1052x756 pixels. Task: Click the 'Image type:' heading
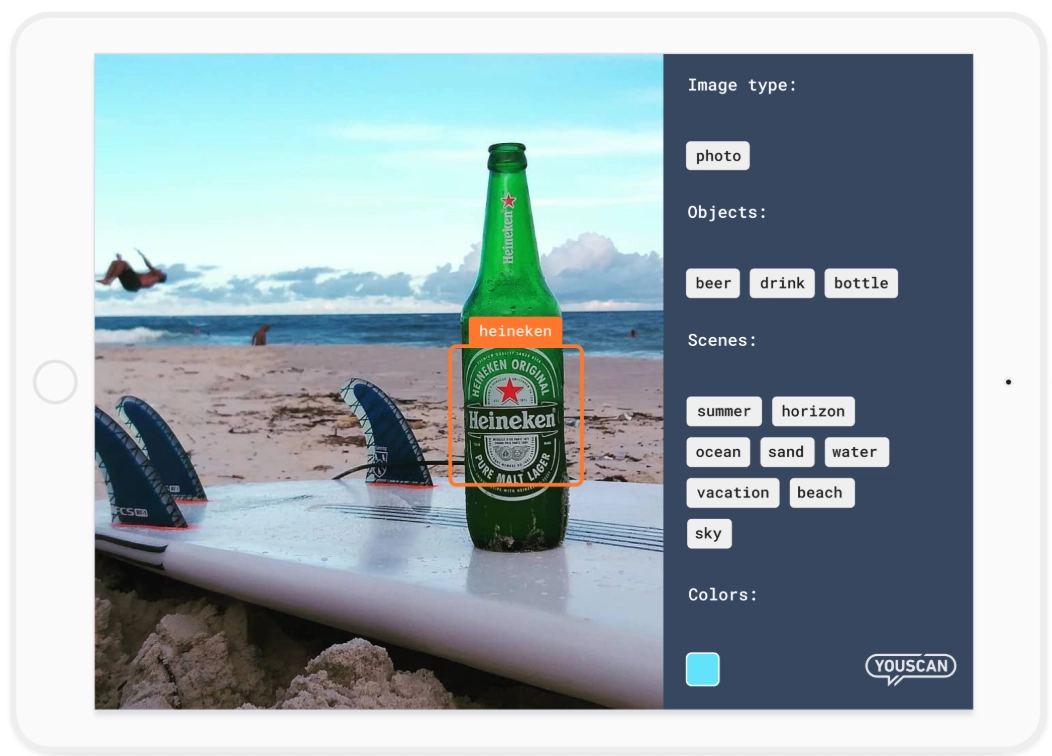(x=742, y=85)
